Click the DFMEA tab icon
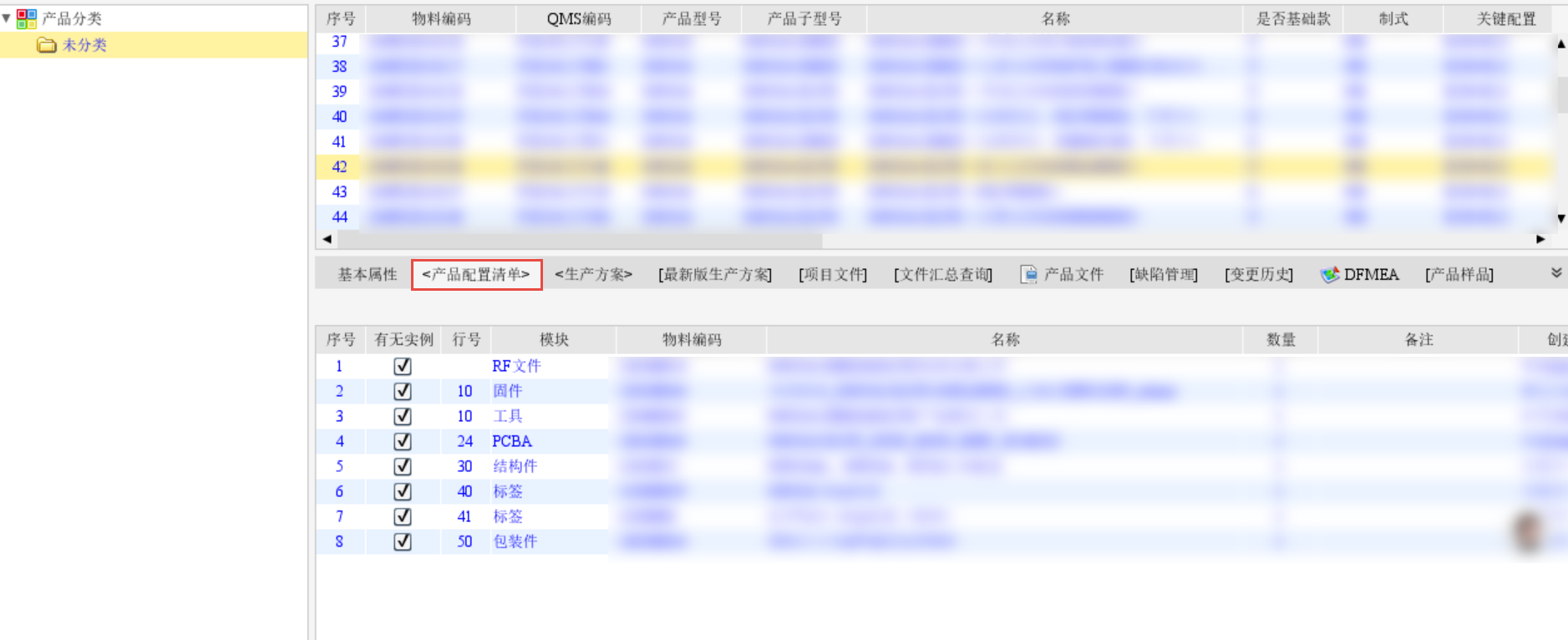 tap(1330, 274)
